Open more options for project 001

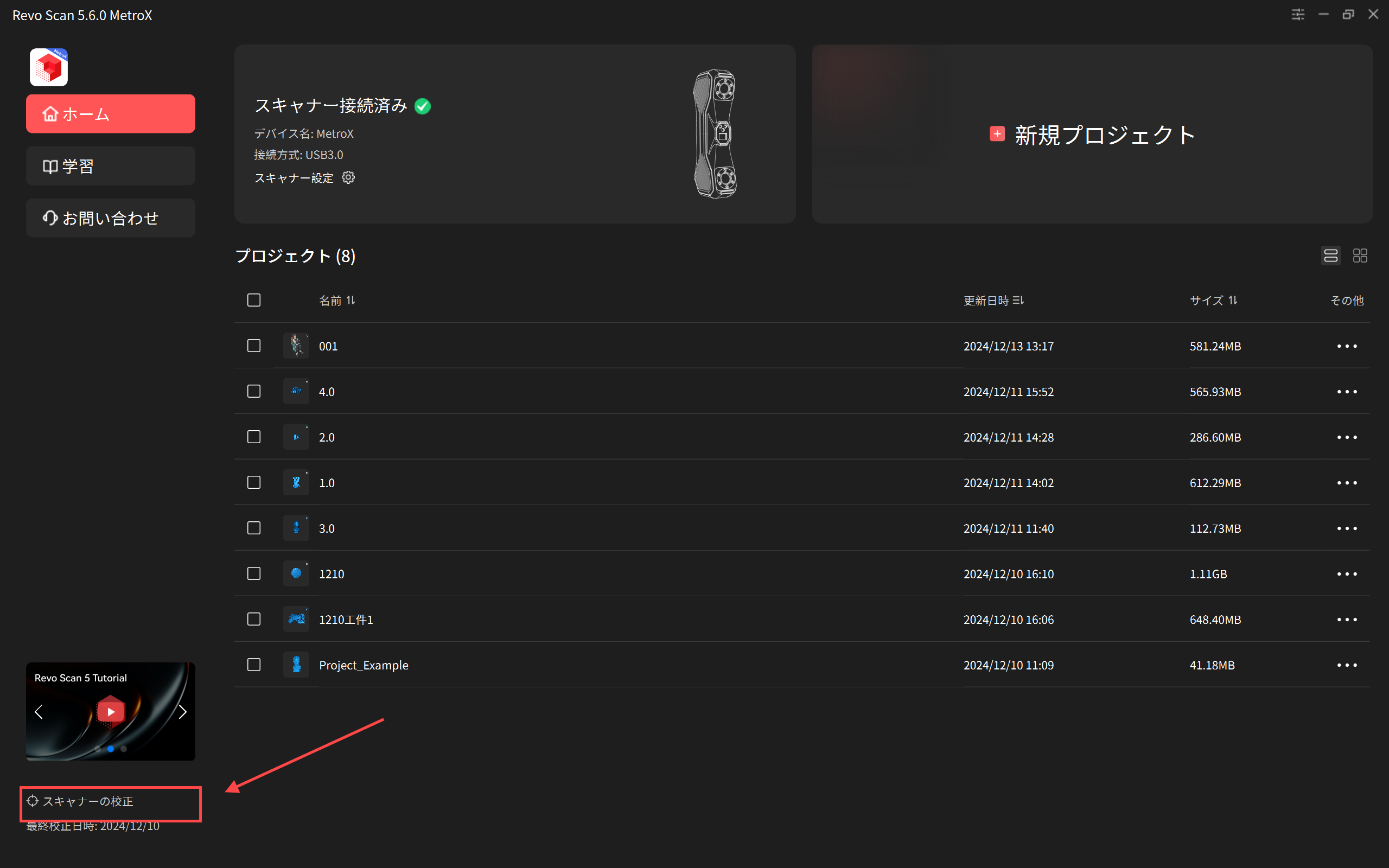[x=1347, y=346]
